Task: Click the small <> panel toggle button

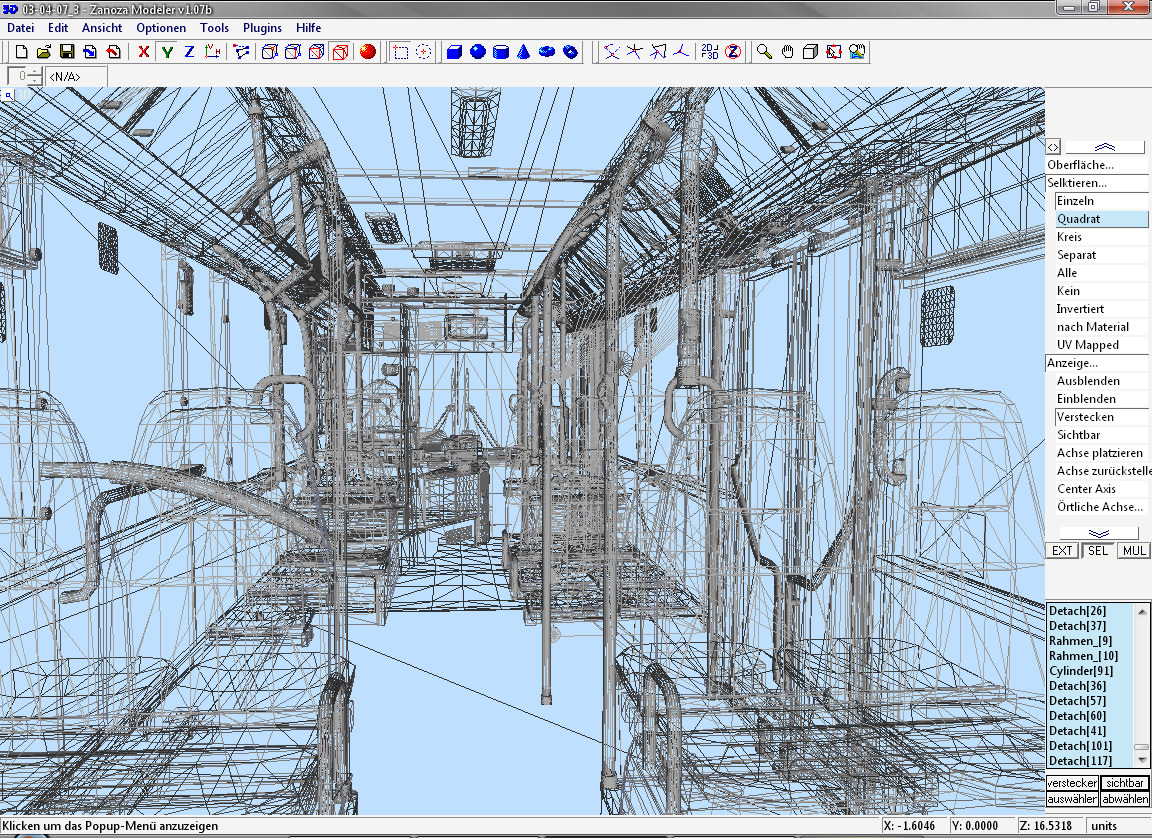Action: point(1053,147)
